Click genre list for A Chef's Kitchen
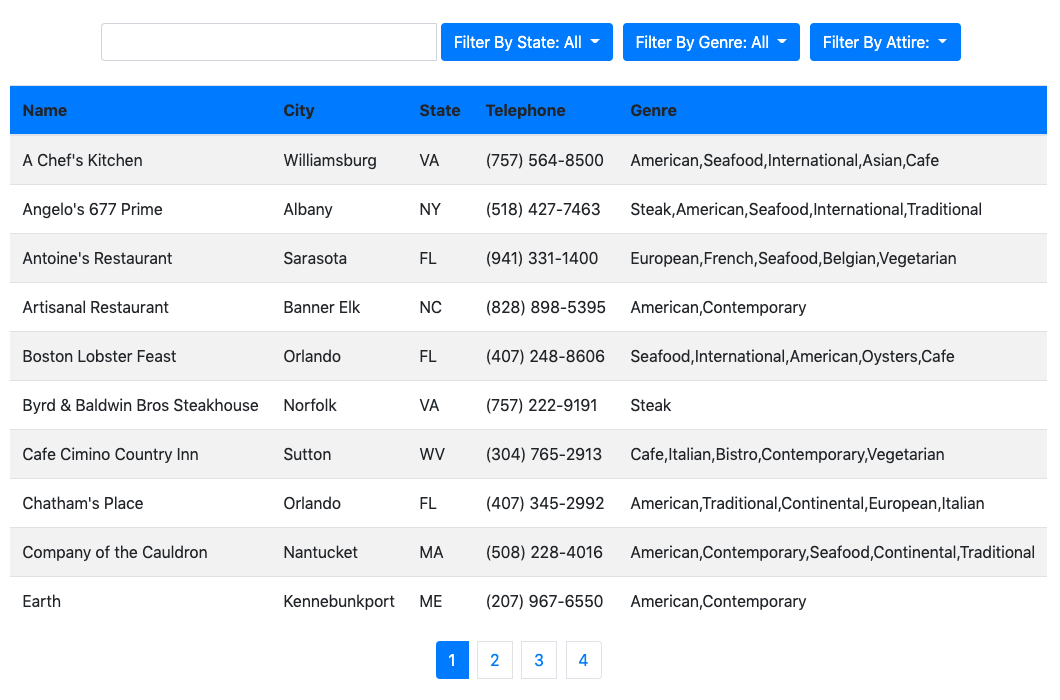The width and height of the screenshot is (1060, 700). click(784, 160)
